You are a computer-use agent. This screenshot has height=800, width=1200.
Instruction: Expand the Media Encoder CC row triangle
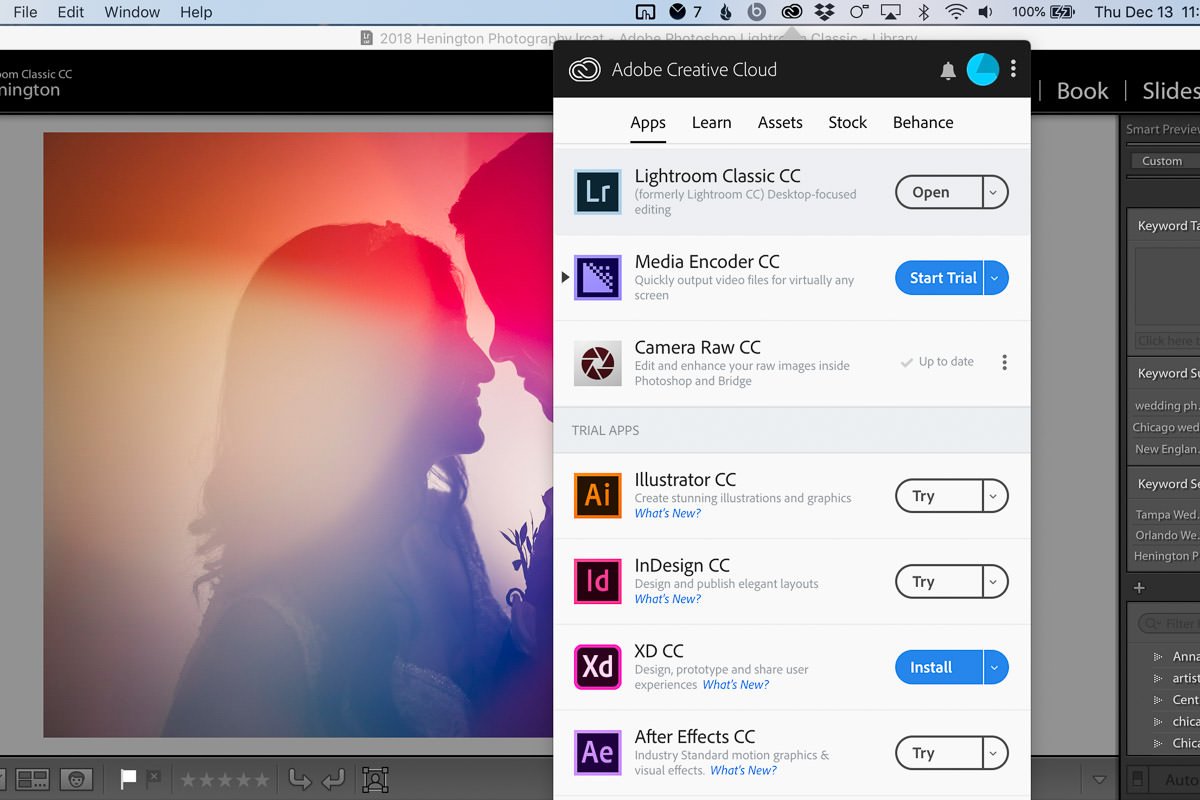pyautogui.click(x=565, y=277)
